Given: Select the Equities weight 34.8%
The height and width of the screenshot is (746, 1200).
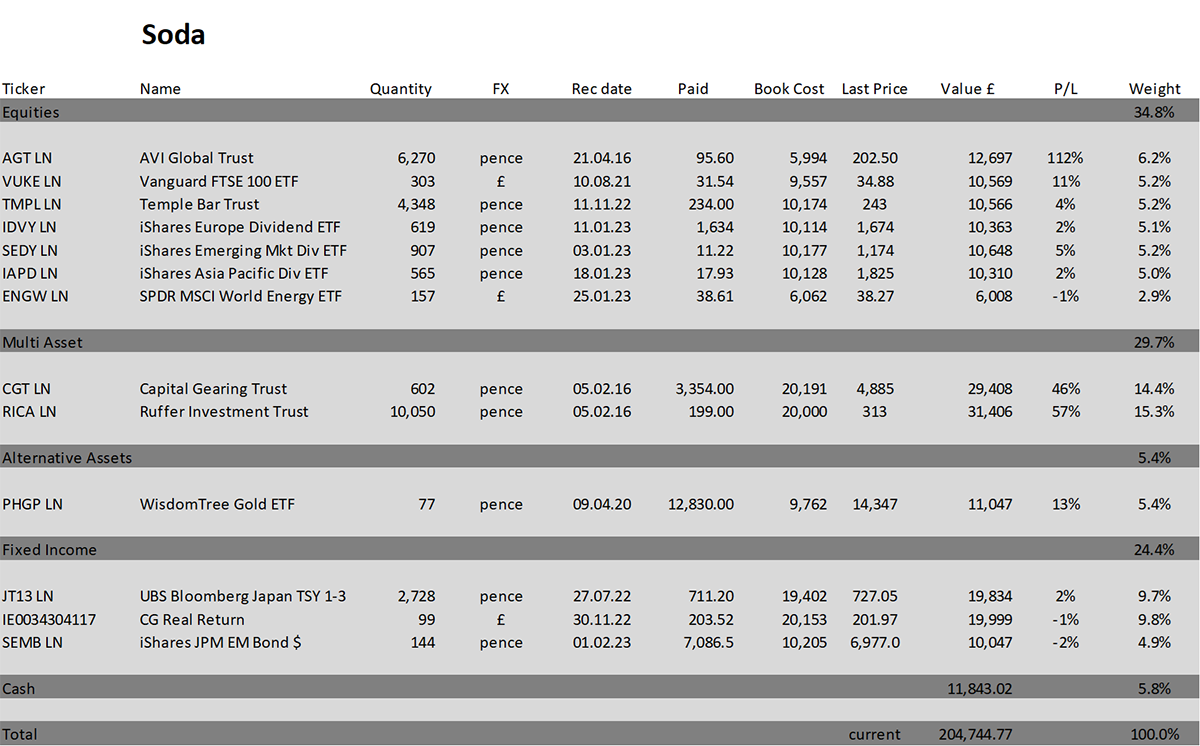Looking at the screenshot, I should 1152,112.
